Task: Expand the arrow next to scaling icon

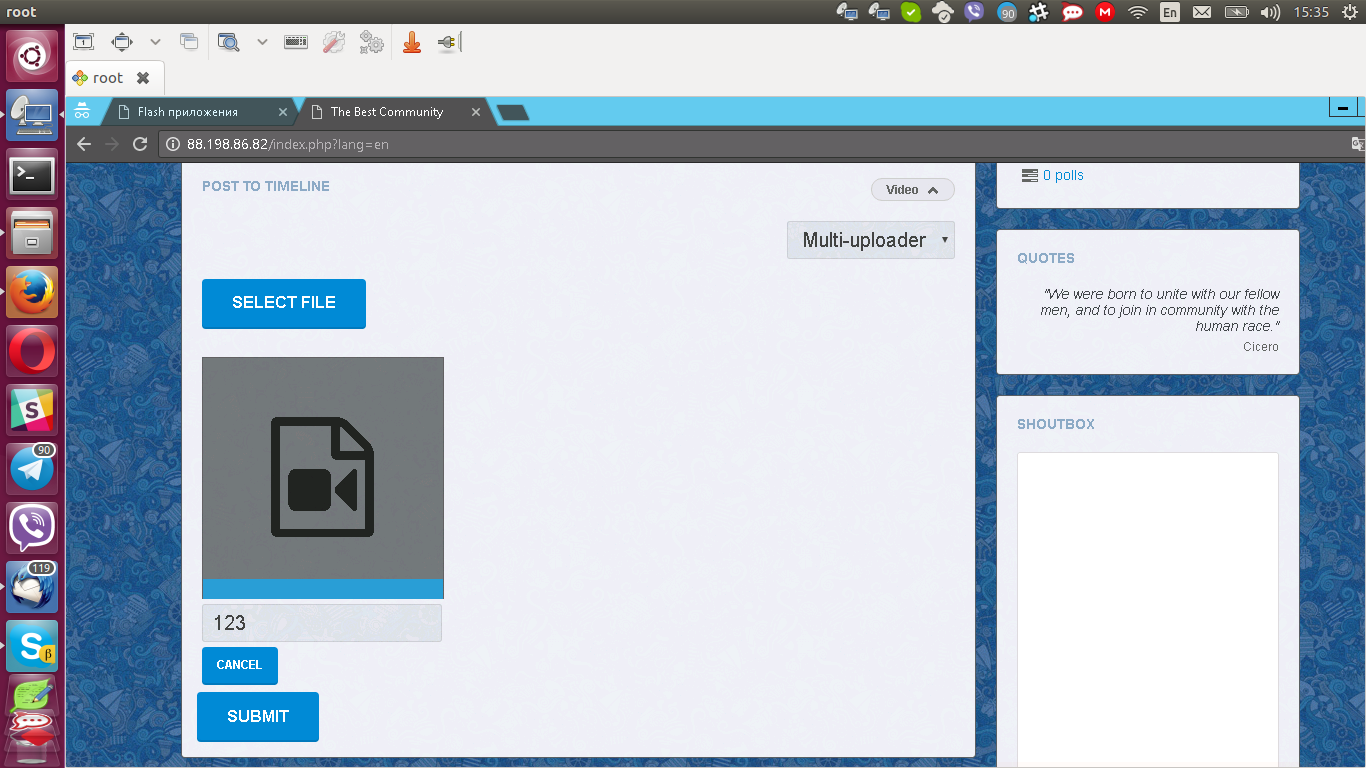Action: (262, 42)
